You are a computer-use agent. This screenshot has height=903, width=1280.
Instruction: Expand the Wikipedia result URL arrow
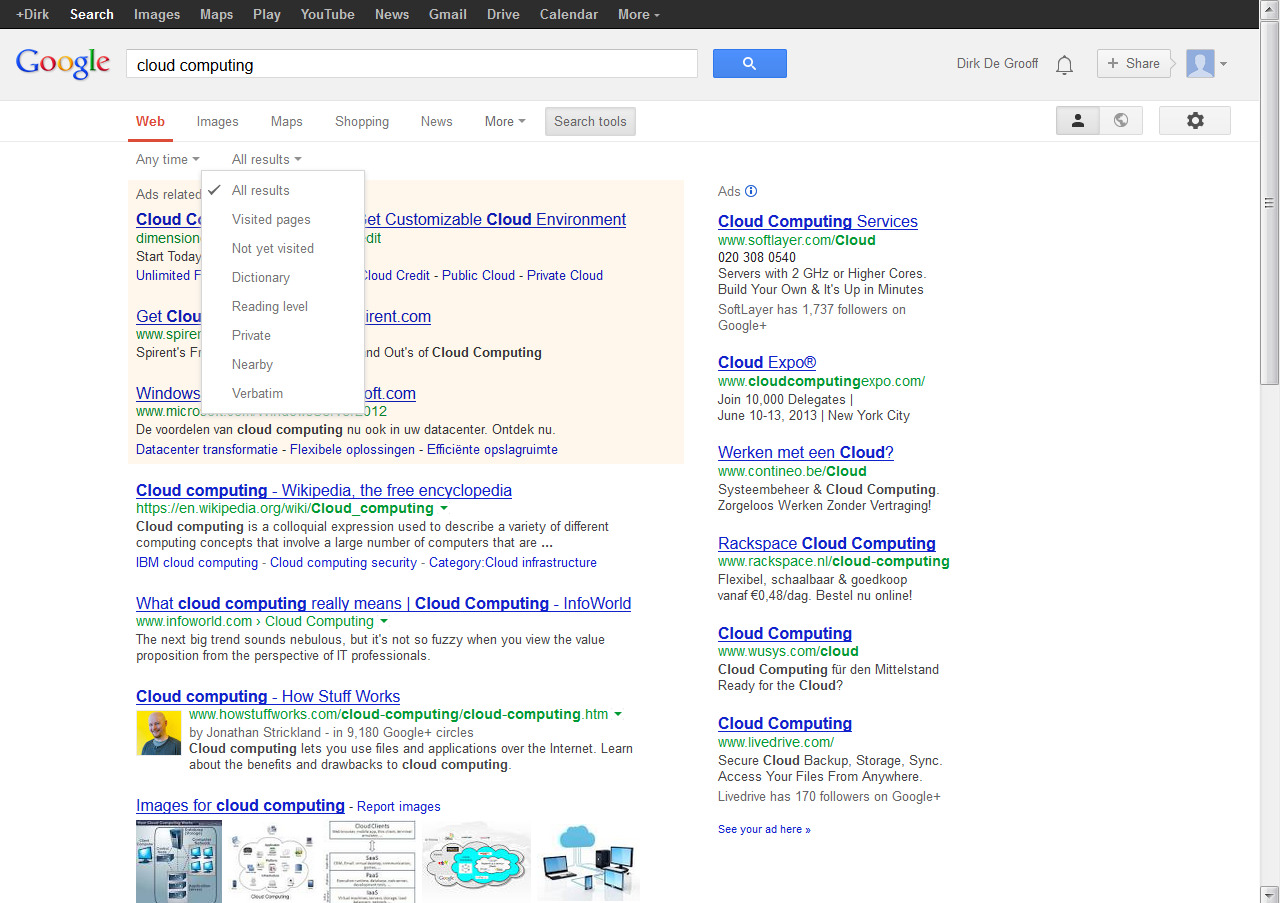click(x=443, y=509)
